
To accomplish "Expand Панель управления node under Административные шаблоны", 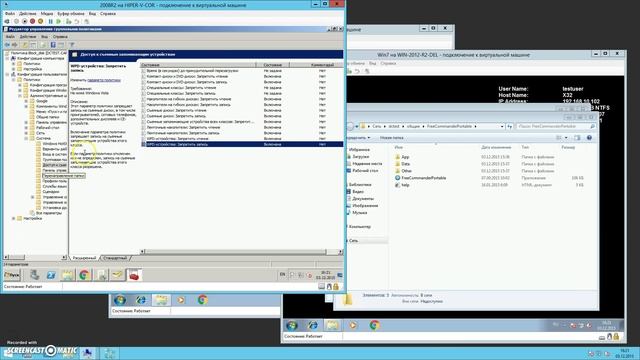I will click(x=27, y=122).
